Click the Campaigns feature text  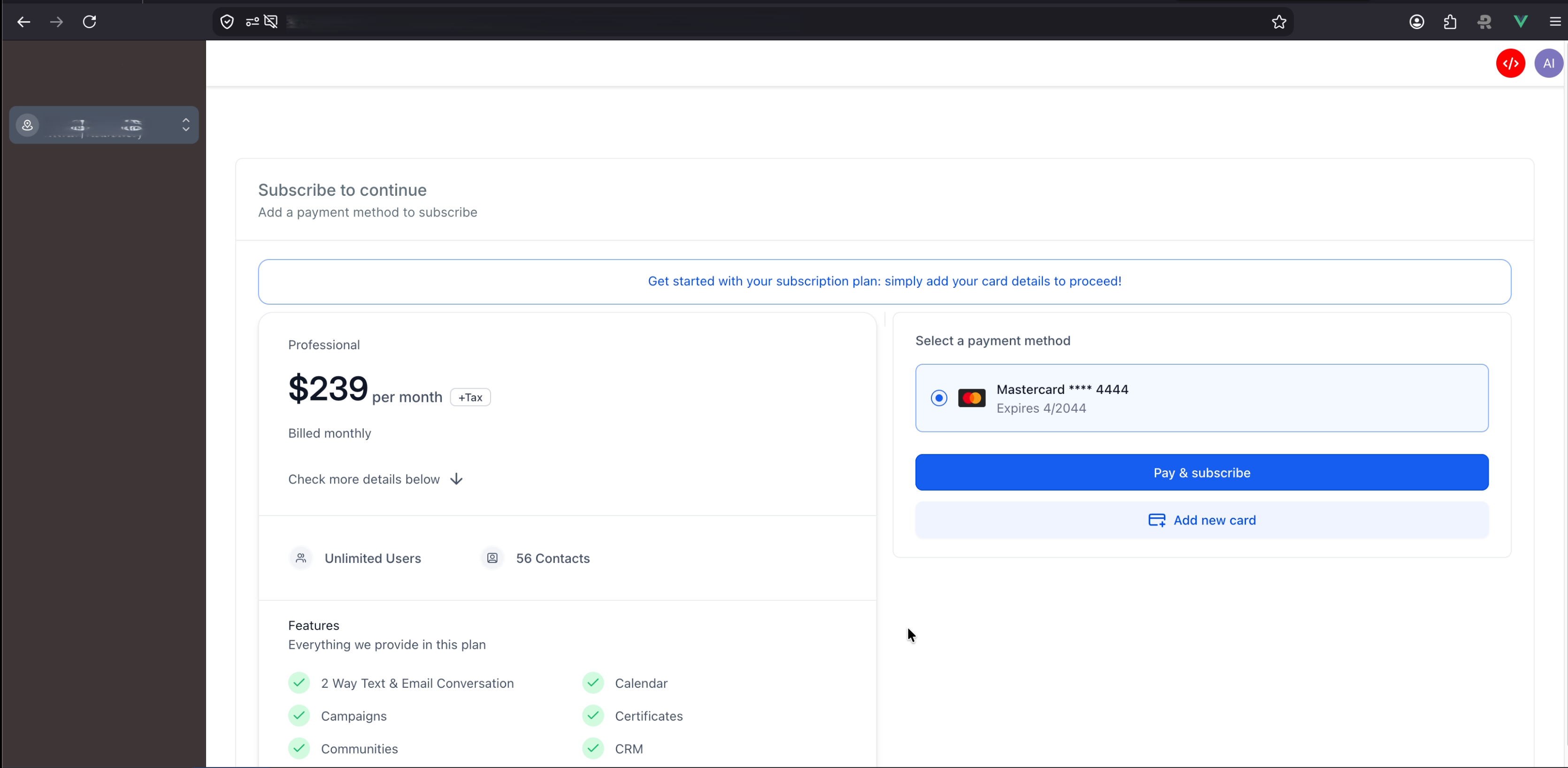click(x=354, y=716)
